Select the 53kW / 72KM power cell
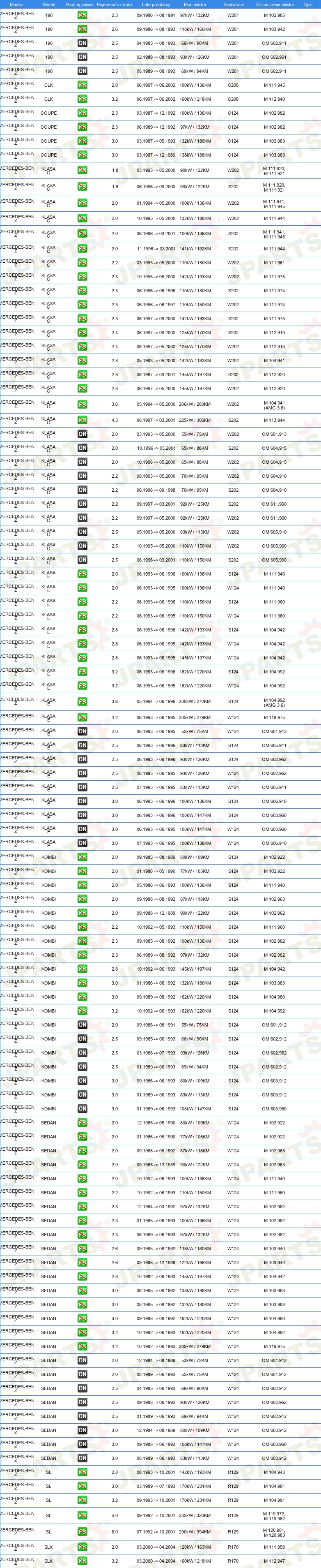The height and width of the screenshot is (1568, 321). click(195, 1360)
